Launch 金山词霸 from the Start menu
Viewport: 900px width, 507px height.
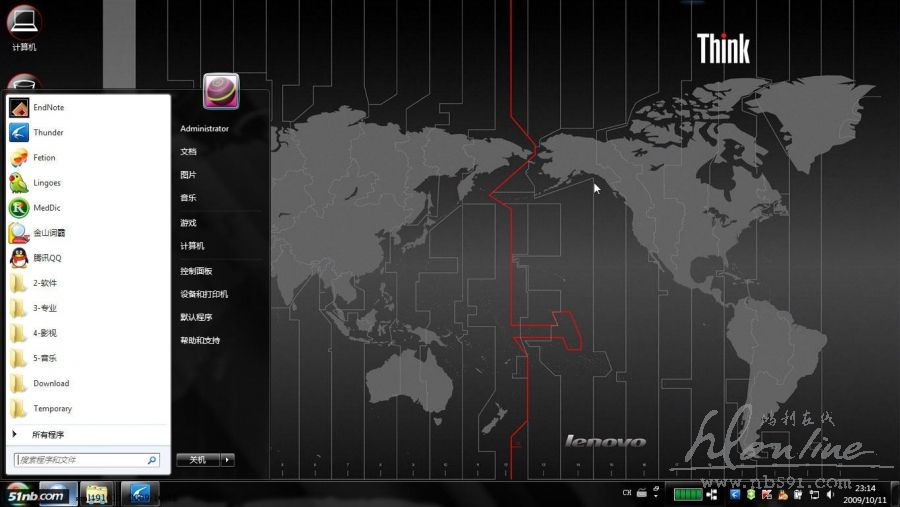click(88, 233)
